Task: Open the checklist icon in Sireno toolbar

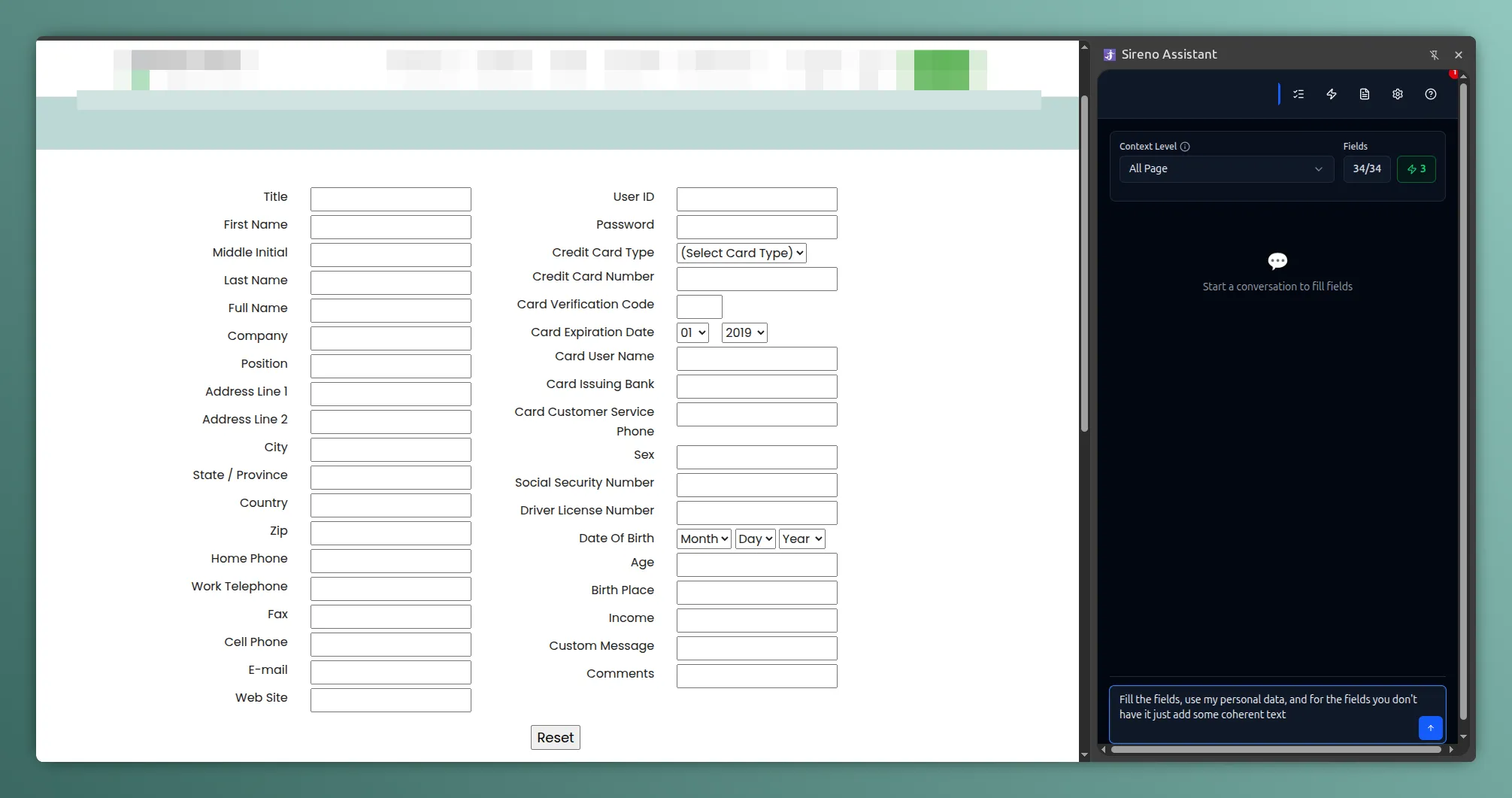Action: click(x=1298, y=94)
